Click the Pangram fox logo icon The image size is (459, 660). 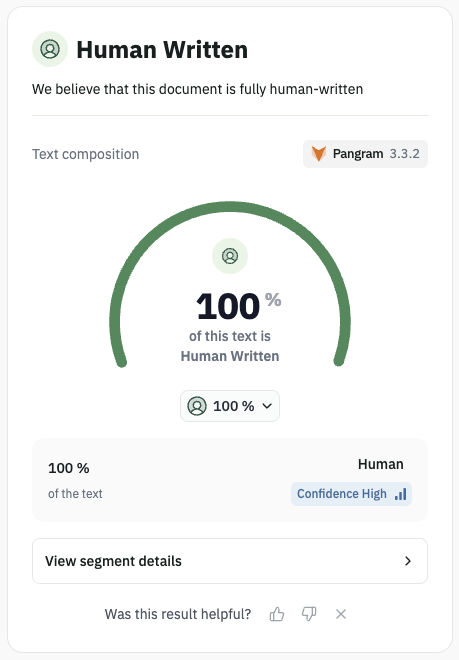(x=319, y=154)
